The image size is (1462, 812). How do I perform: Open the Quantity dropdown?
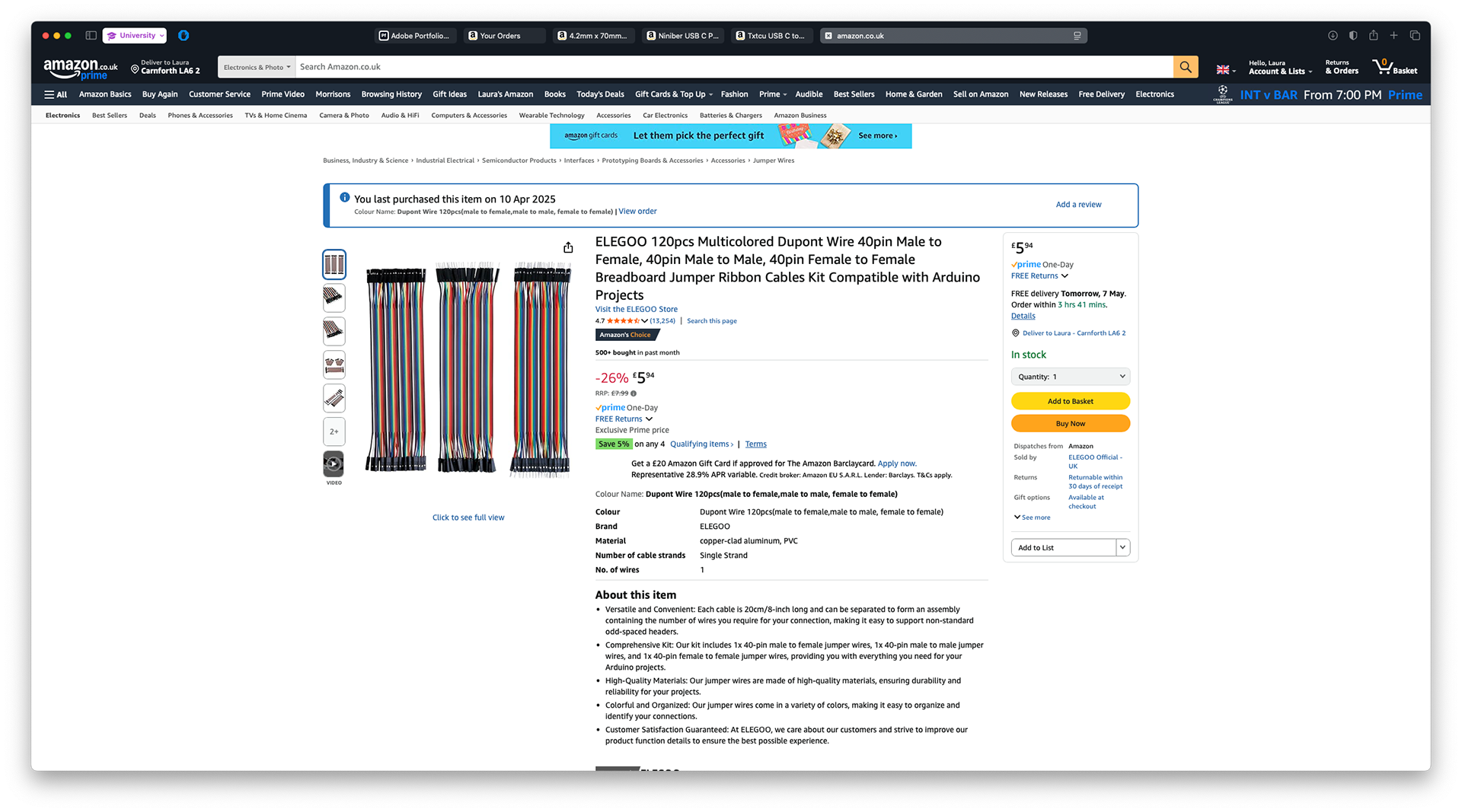point(1070,377)
